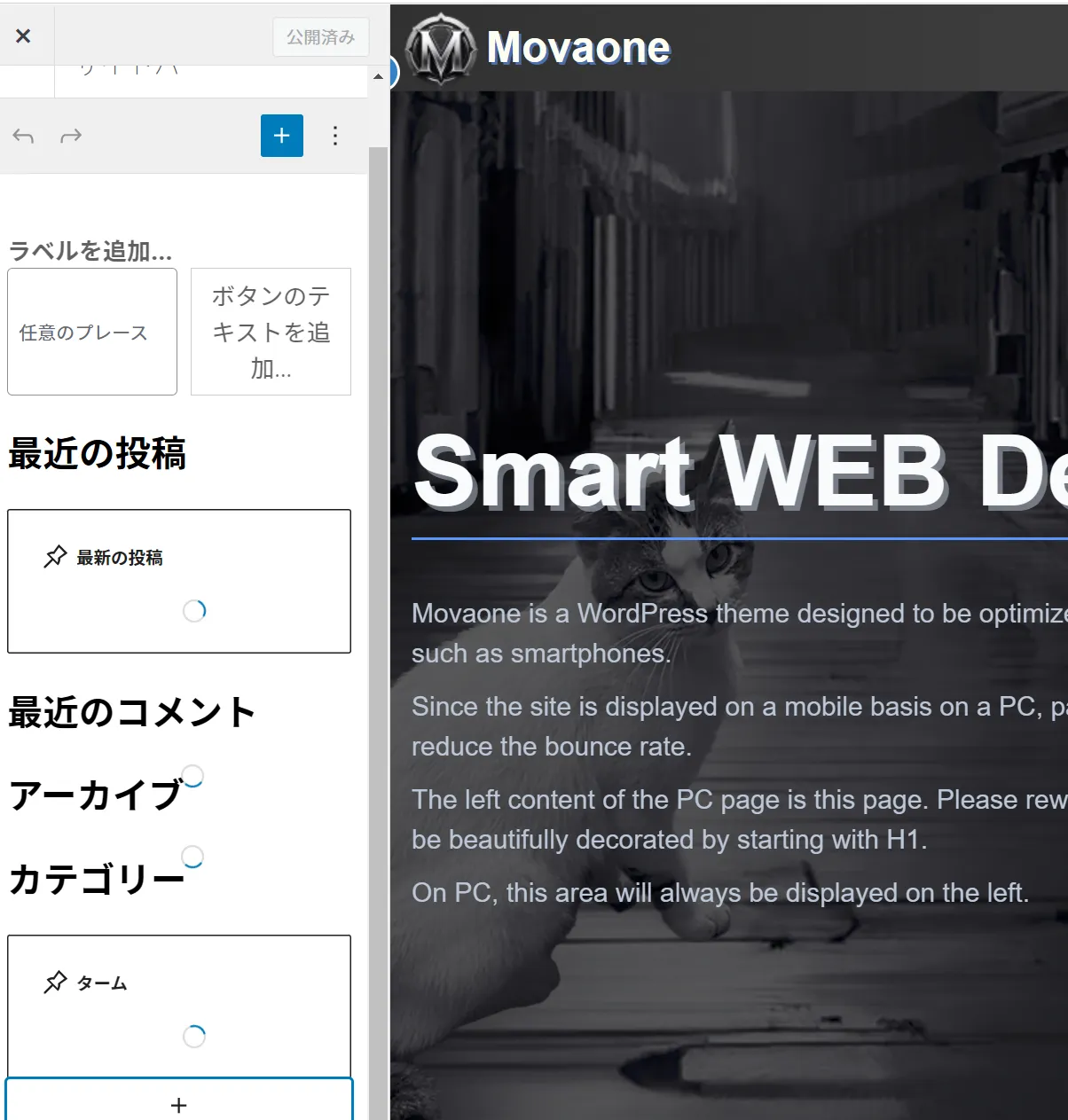Select the アーカイブ heading block
Viewport: 1068px width, 1120px height.
[96, 795]
